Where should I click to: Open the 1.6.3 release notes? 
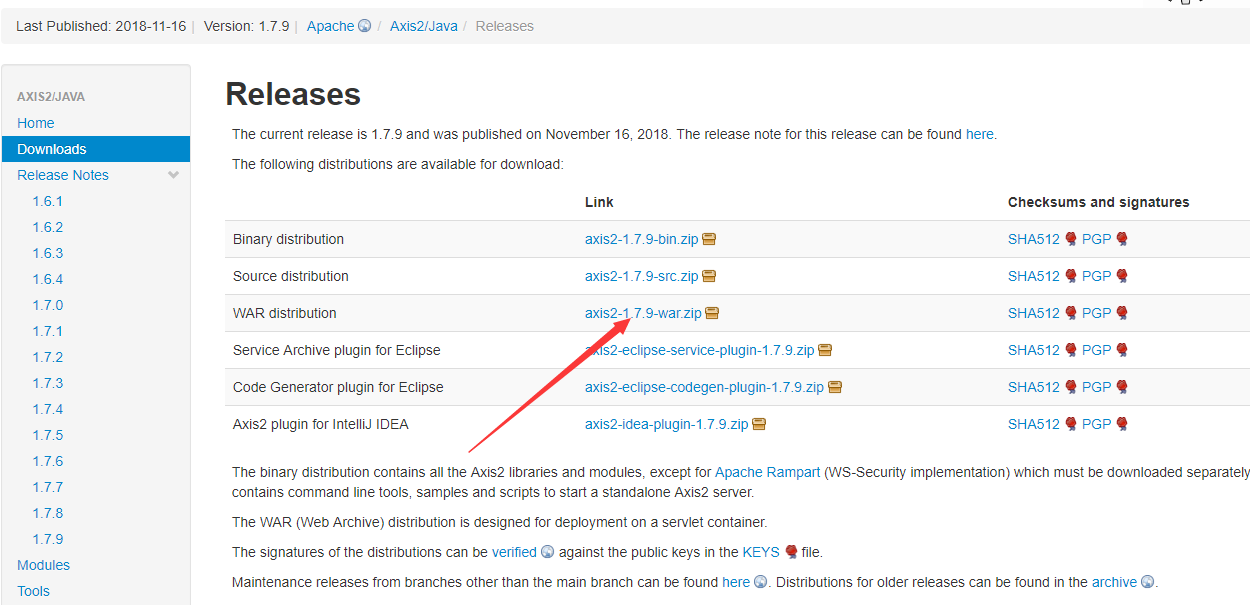point(47,253)
